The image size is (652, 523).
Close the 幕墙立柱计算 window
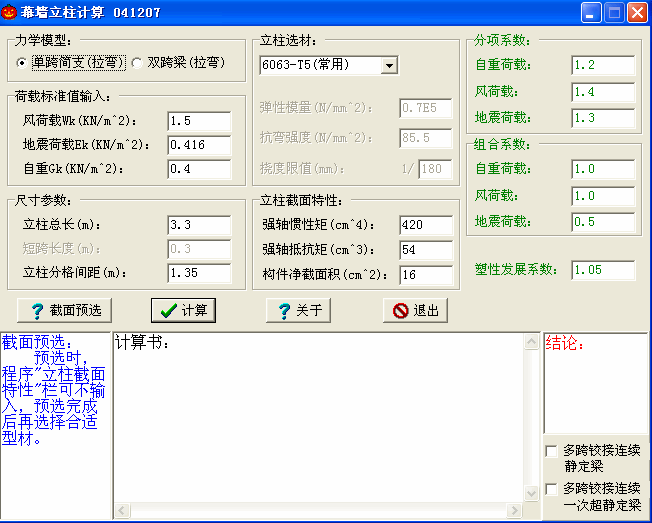637,12
